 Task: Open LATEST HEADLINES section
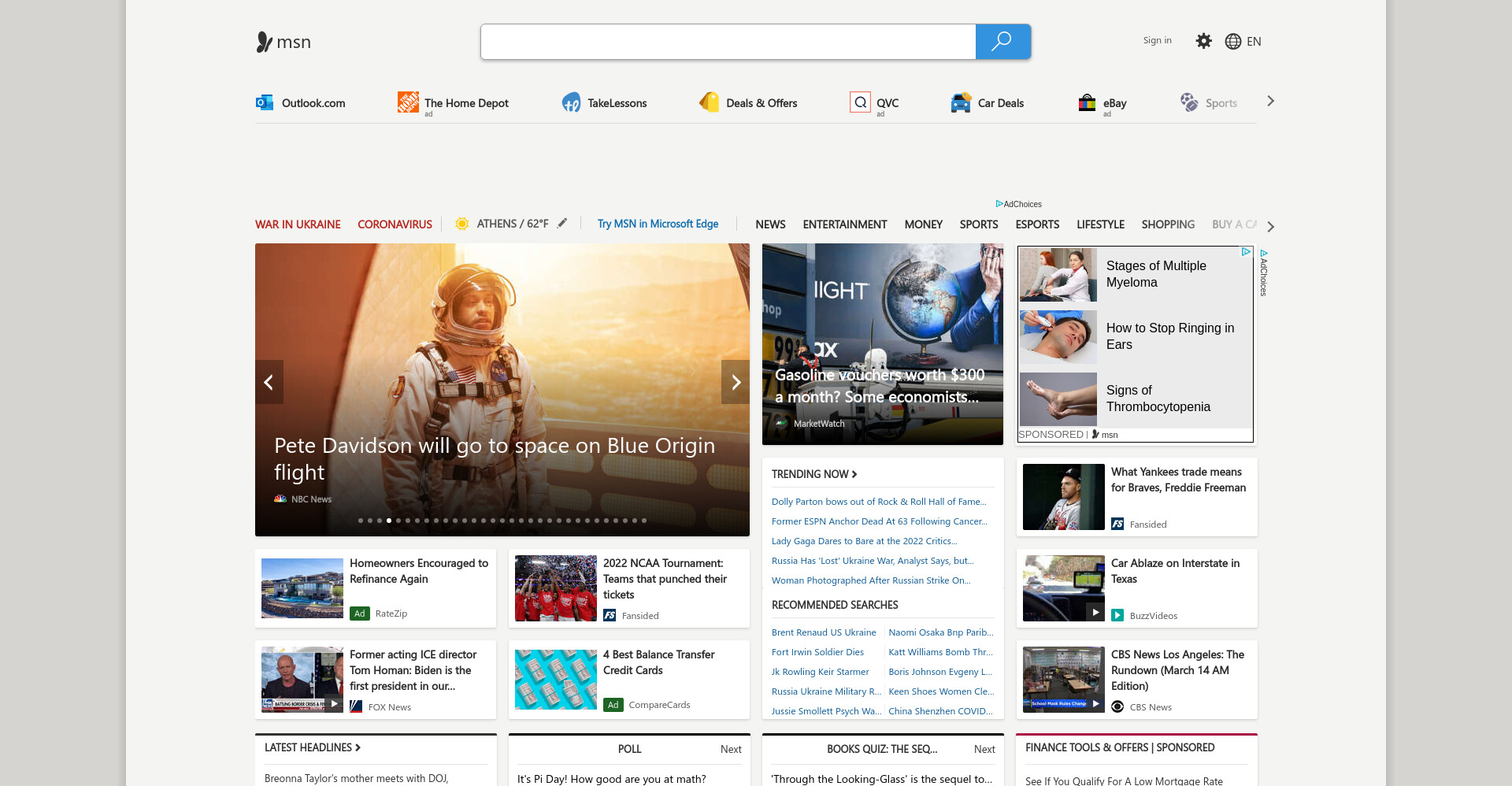point(313,747)
